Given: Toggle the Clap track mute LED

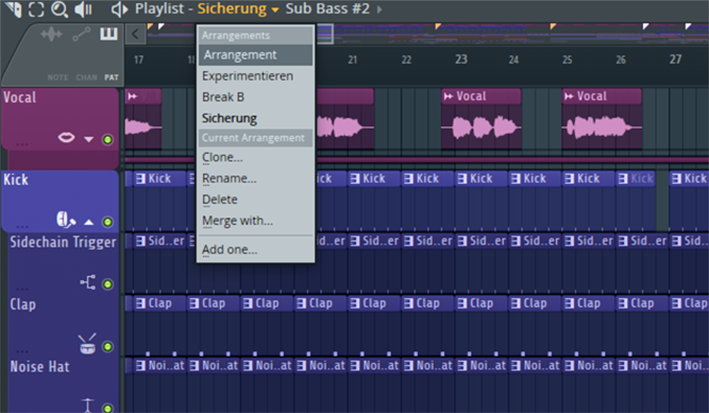Looking at the screenshot, I should [x=107, y=346].
